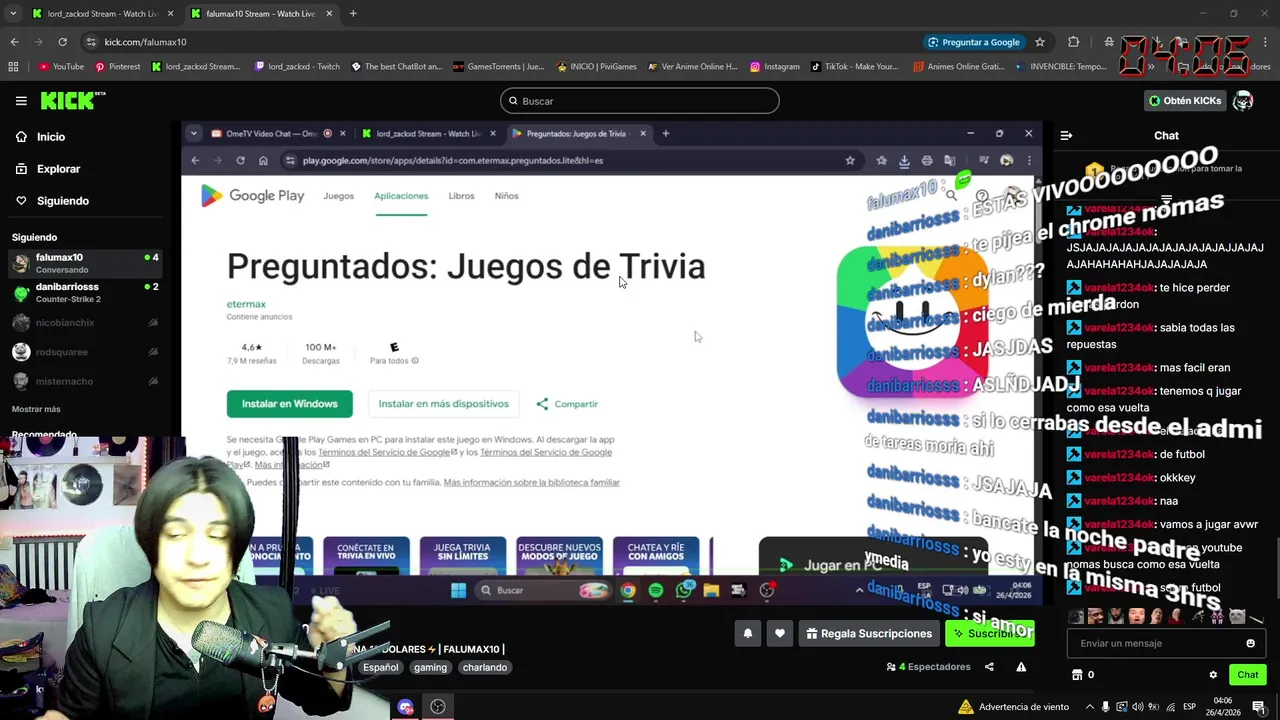Show hidden system tray icons chevron
Image resolution: width=1280 pixels, height=720 pixels.
click(1090, 707)
